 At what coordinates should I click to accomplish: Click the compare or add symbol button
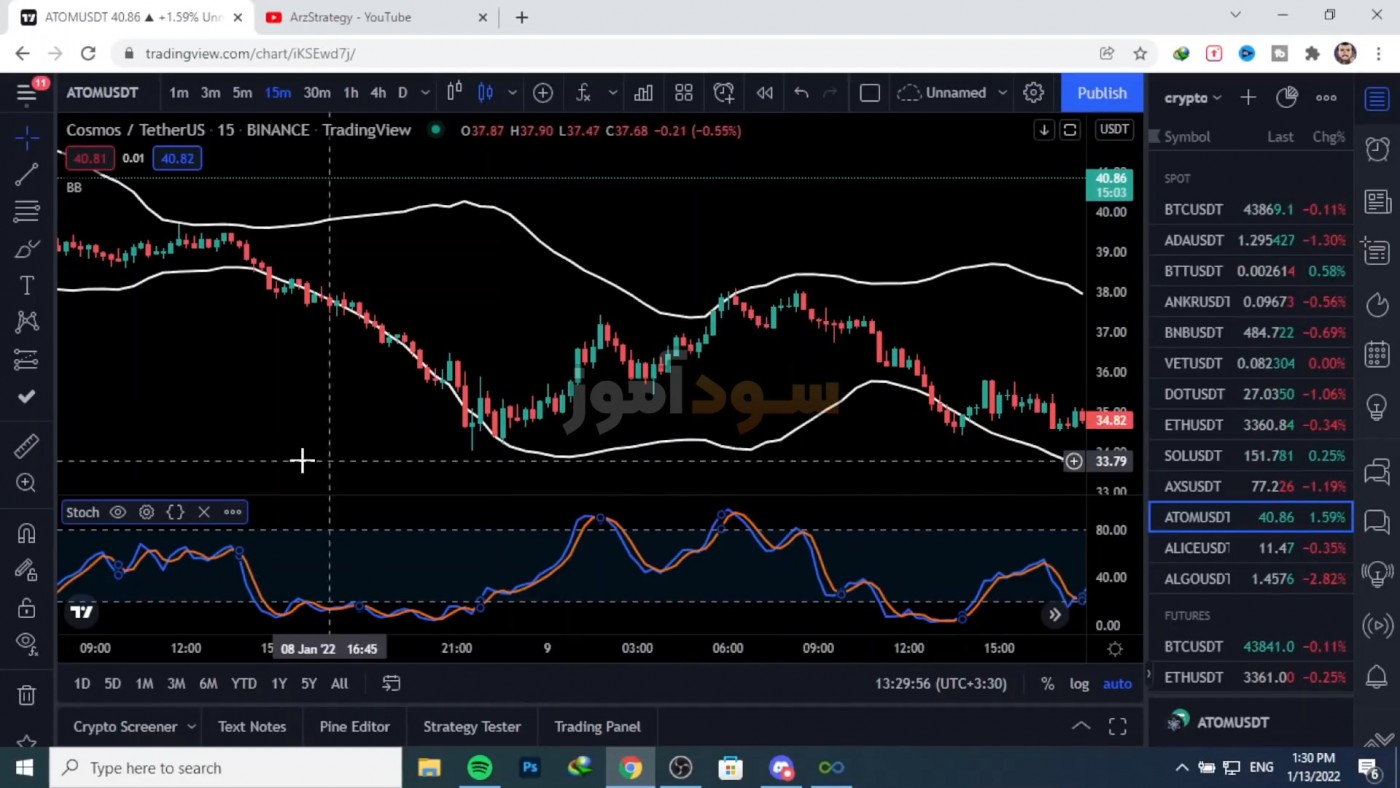click(x=543, y=93)
